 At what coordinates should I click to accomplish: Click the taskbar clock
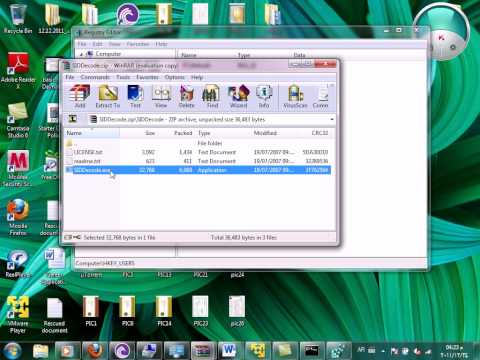click(x=454, y=351)
